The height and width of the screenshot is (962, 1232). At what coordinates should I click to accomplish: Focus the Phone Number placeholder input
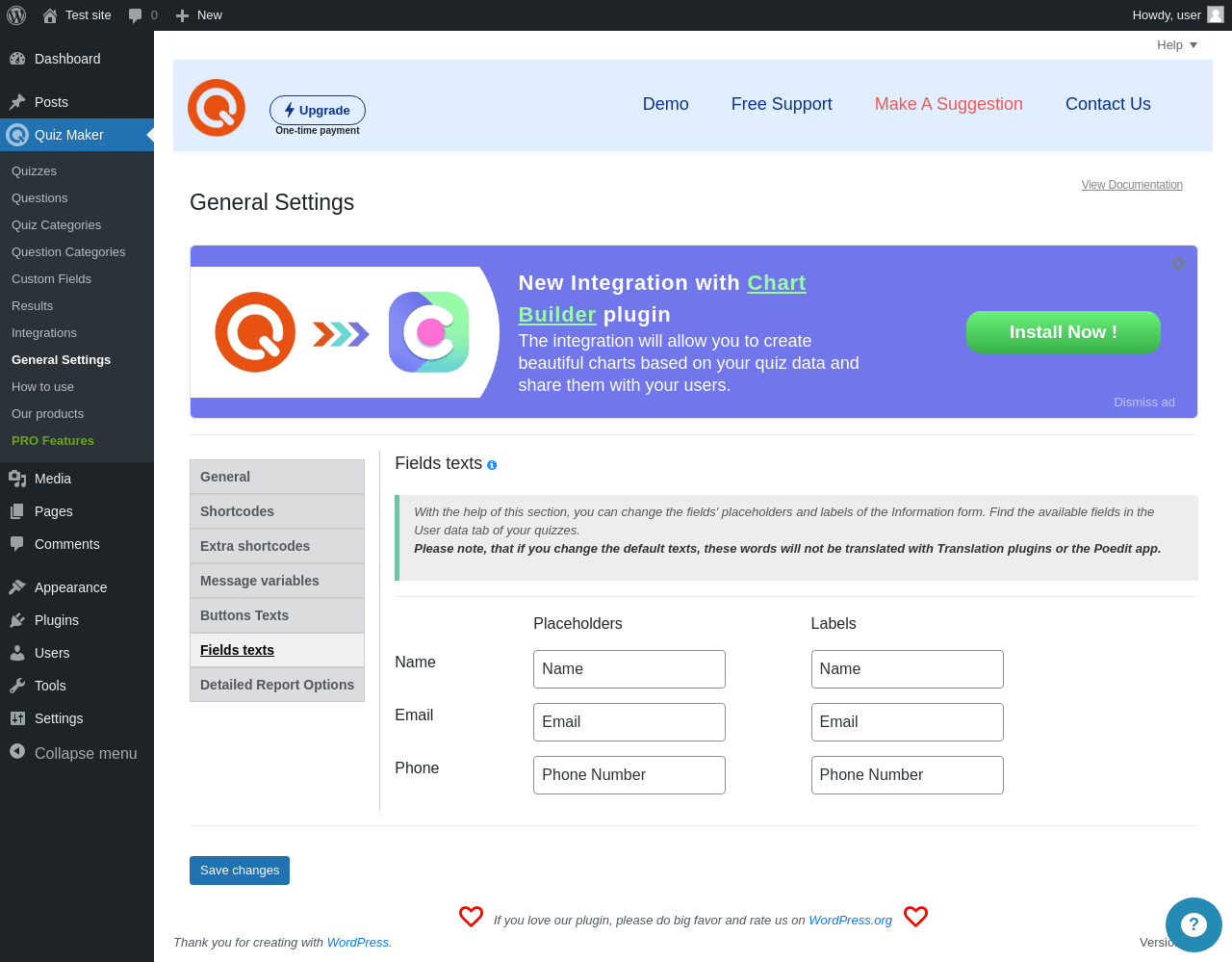click(629, 775)
